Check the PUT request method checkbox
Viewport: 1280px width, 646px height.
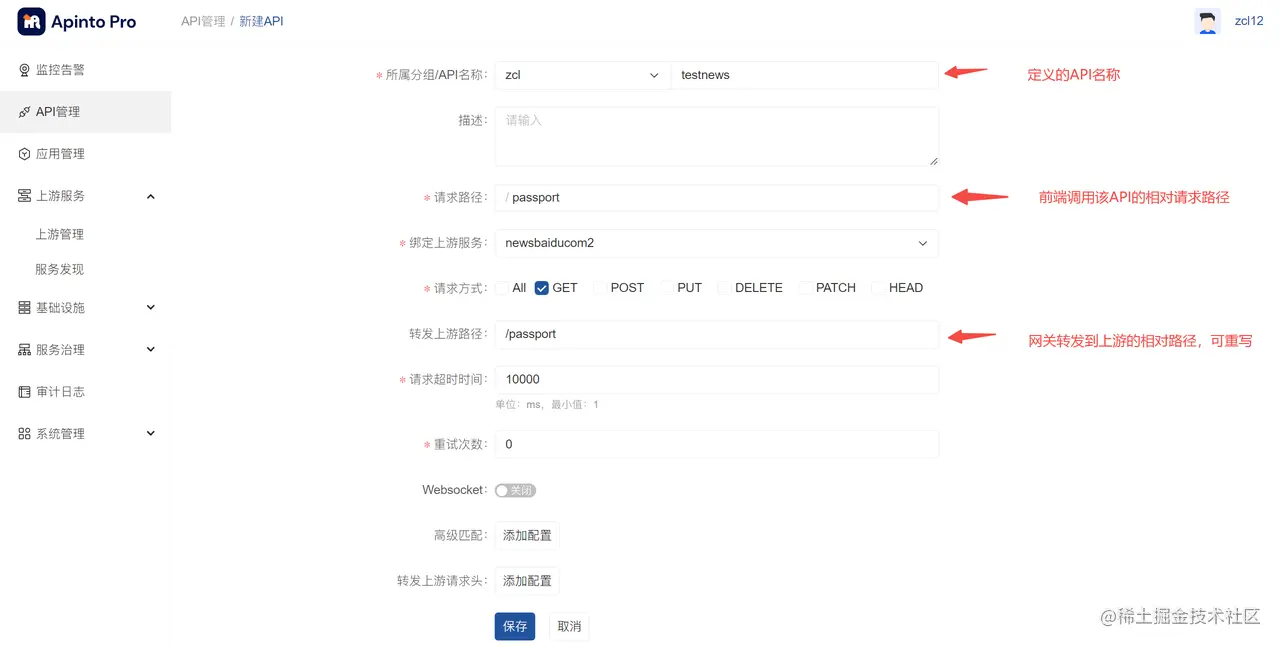[667, 288]
